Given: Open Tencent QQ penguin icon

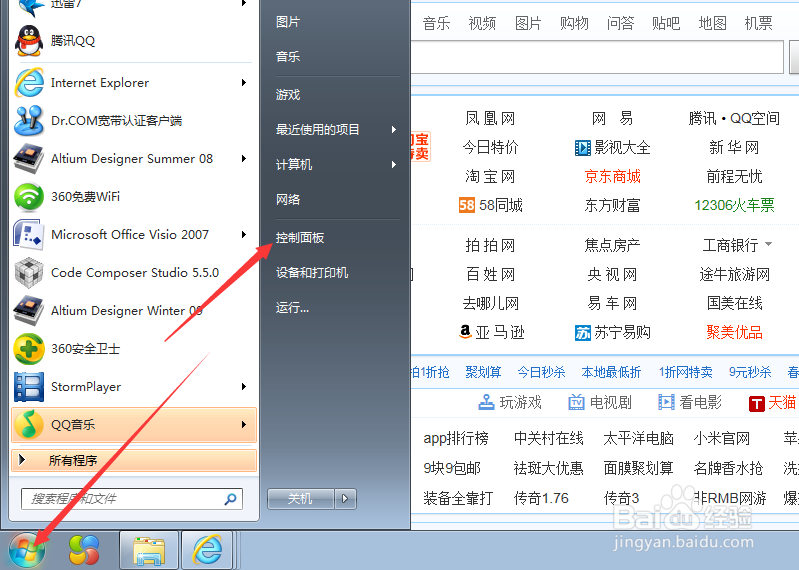Looking at the screenshot, I should pos(29,41).
